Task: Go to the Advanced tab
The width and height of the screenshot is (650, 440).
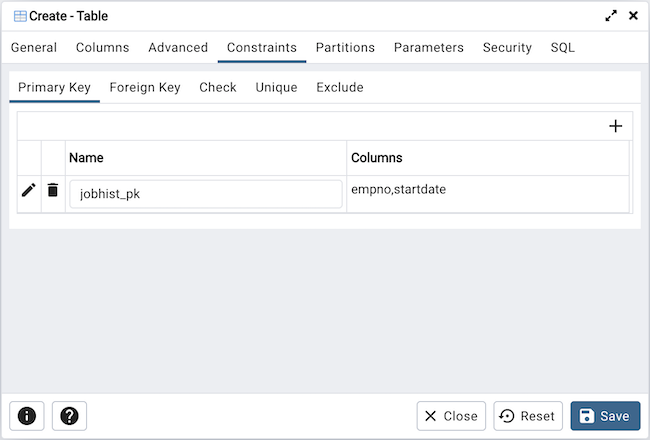Action: coord(178,47)
